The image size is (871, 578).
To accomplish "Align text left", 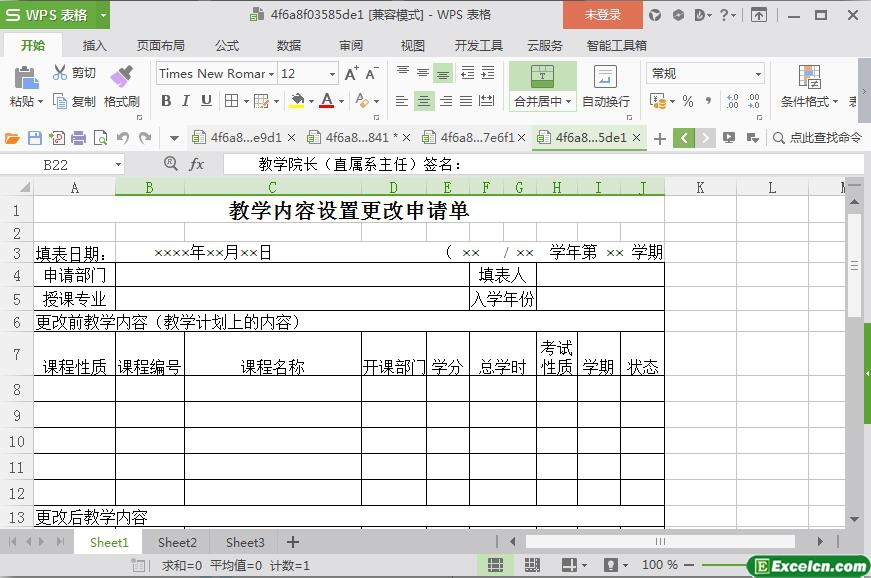I will [x=402, y=101].
